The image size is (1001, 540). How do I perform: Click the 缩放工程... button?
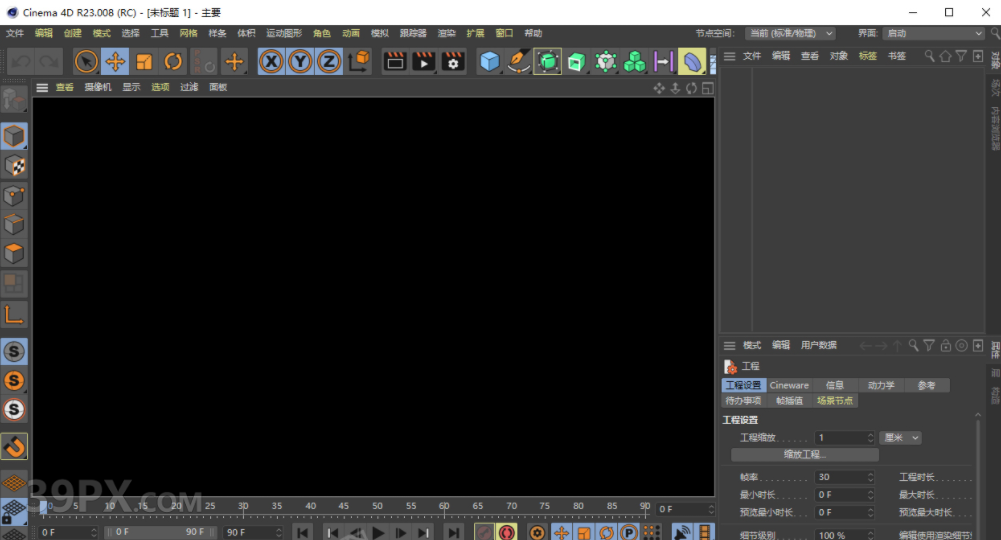coord(804,455)
